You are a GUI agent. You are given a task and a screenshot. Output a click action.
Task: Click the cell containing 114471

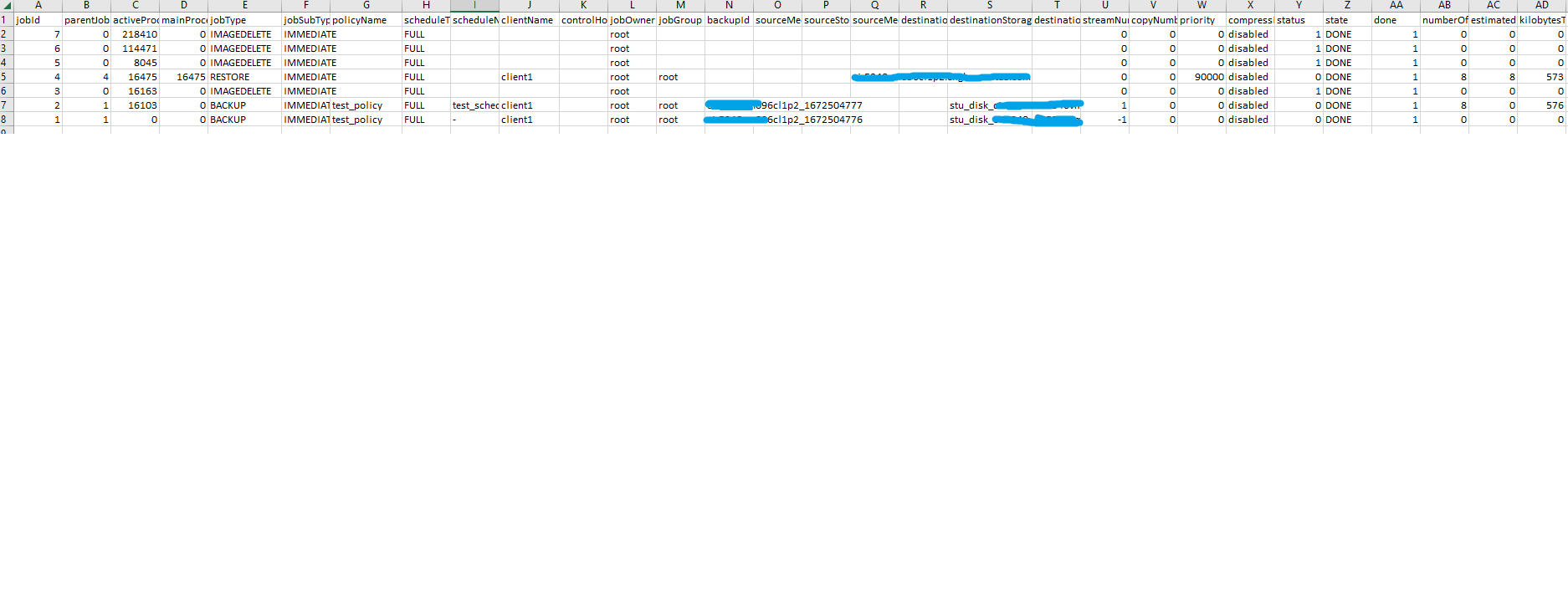pyautogui.click(x=136, y=48)
